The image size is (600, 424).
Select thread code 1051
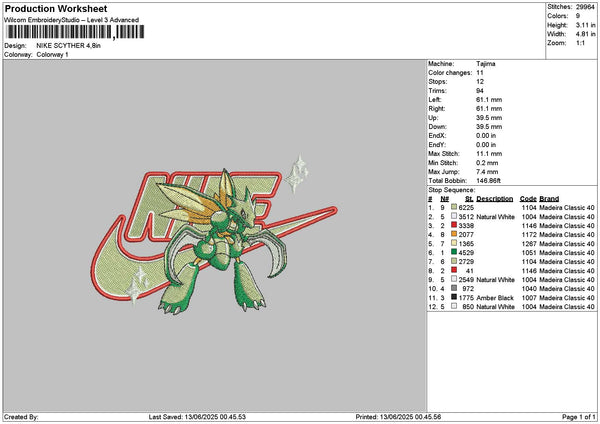click(529, 253)
